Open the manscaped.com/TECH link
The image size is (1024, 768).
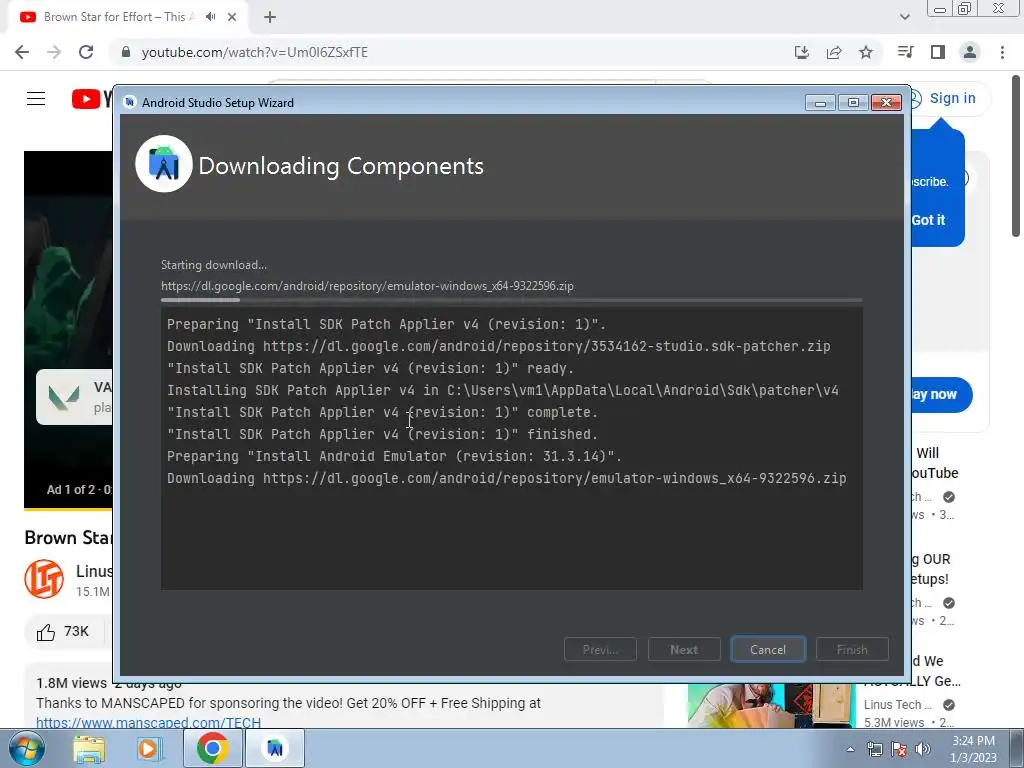[148, 723]
